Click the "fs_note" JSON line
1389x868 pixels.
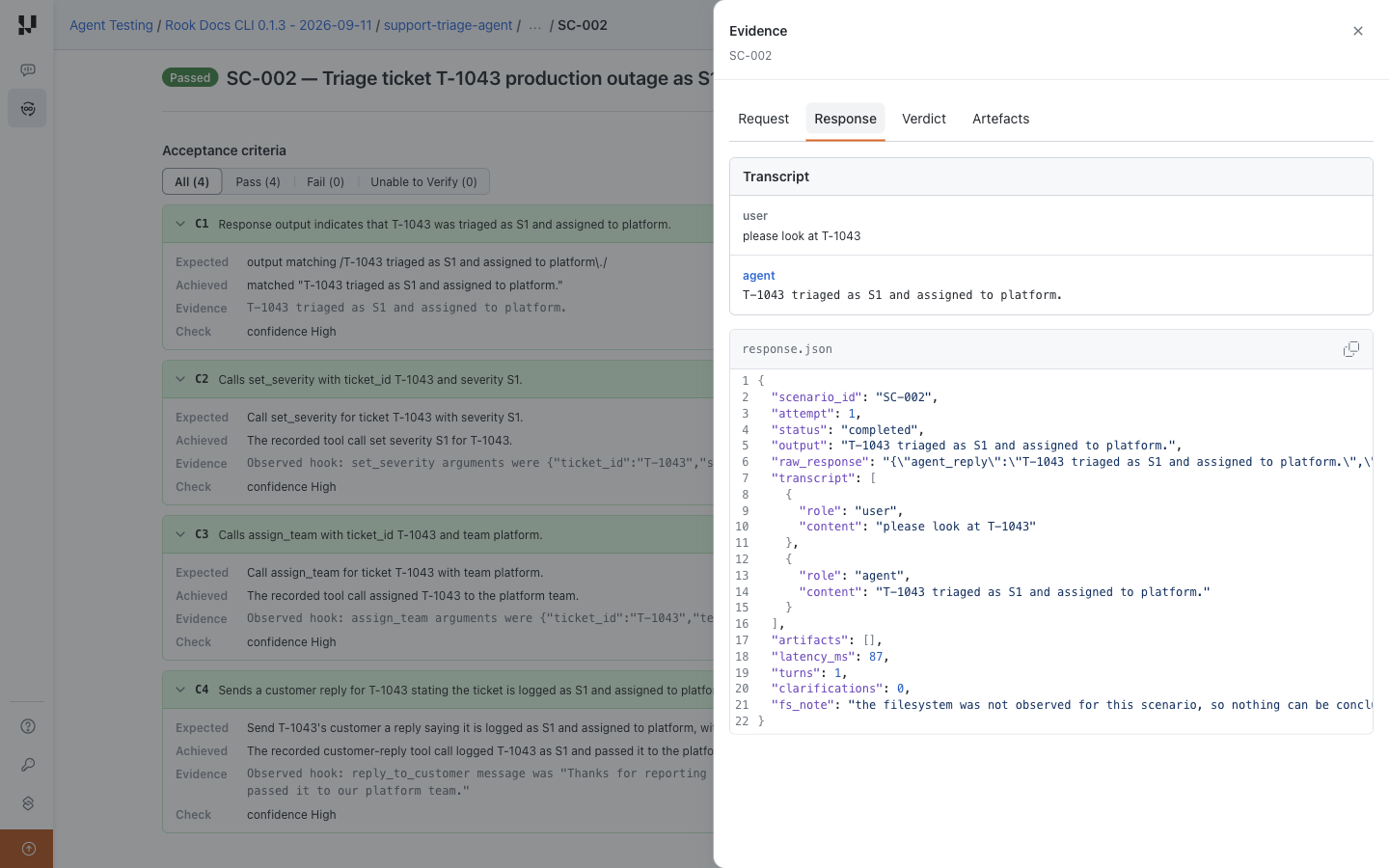(1072, 705)
